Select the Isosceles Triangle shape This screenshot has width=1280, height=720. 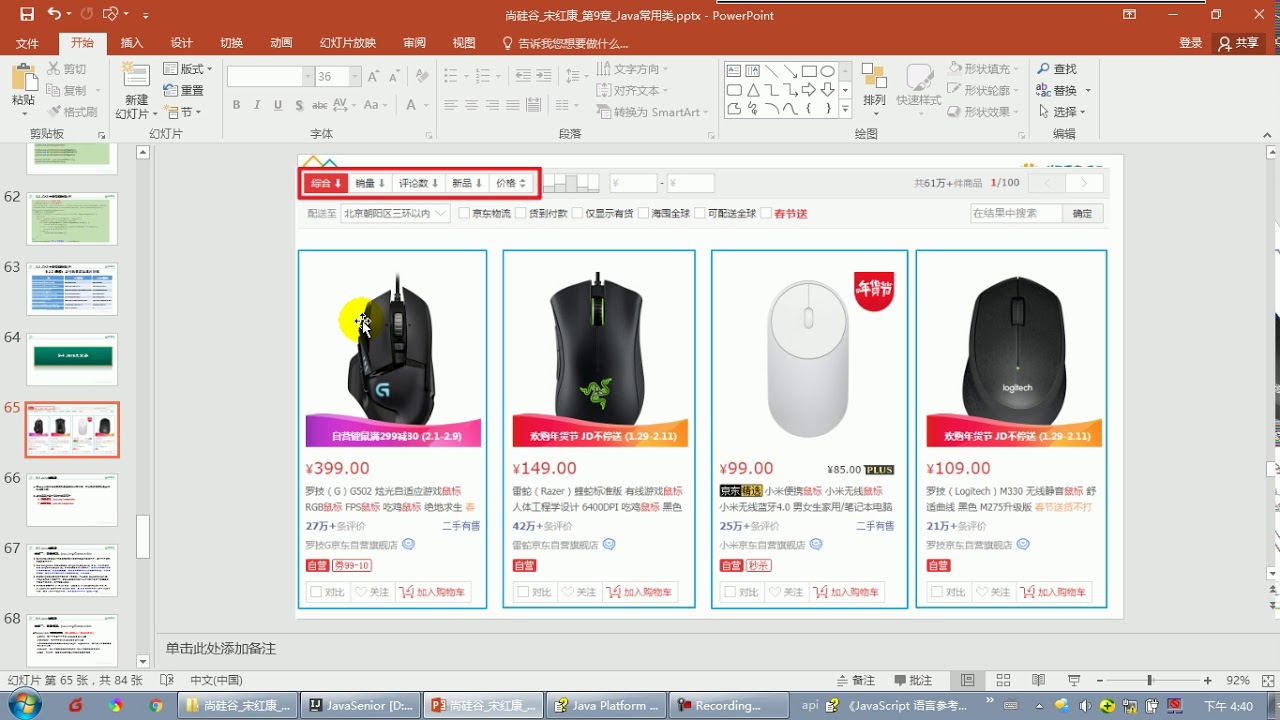[752, 90]
